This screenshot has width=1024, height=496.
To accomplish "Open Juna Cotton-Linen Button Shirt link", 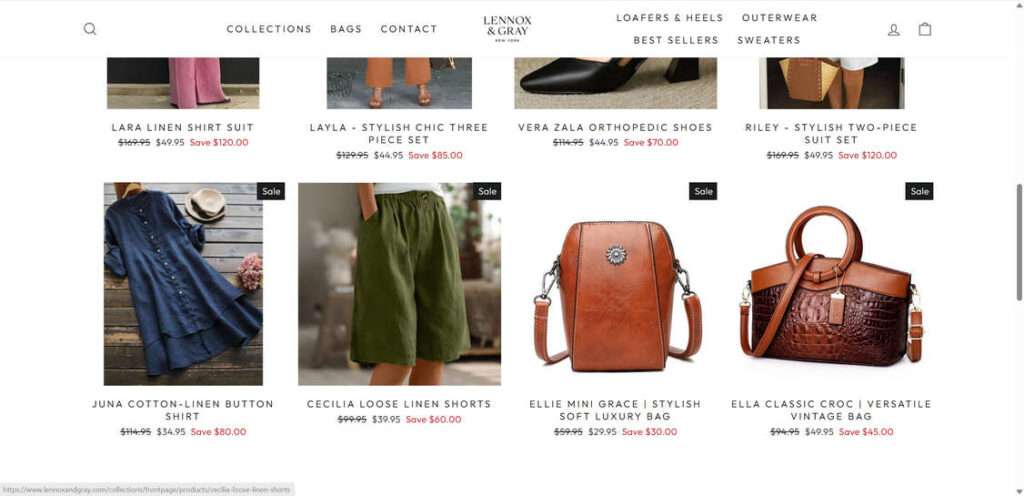I will [x=183, y=410].
